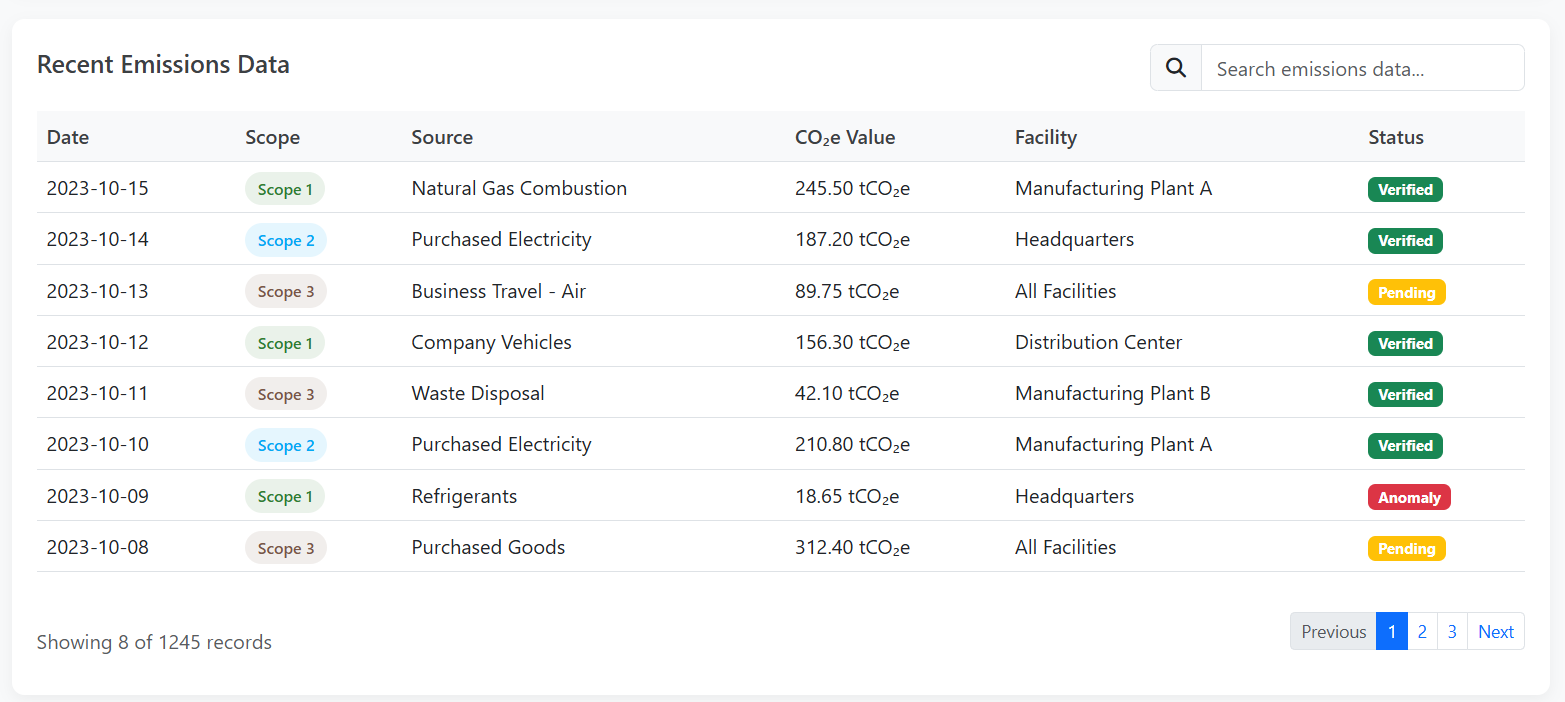1565x702 pixels.
Task: Click the search emissions data input field
Action: (x=1362, y=67)
